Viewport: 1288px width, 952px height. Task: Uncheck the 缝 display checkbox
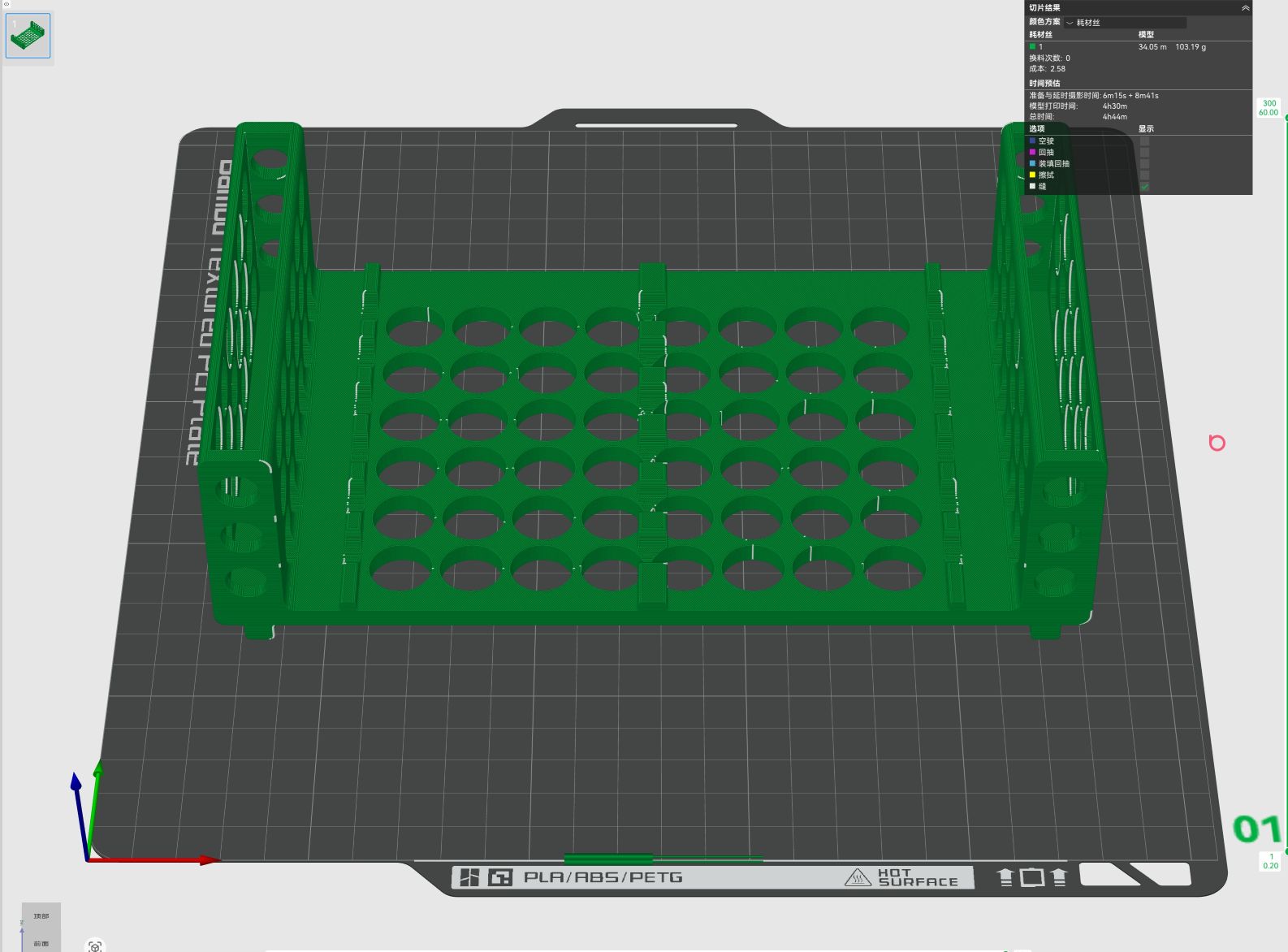(x=1144, y=187)
